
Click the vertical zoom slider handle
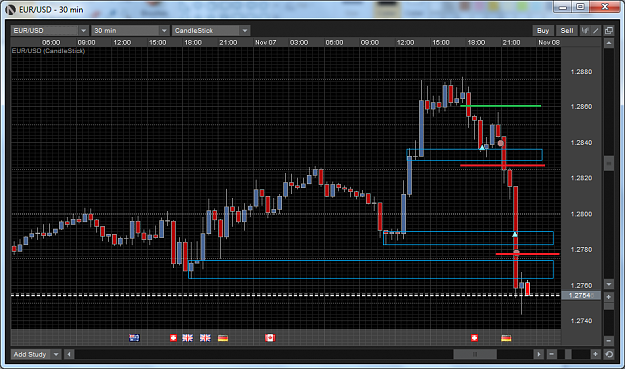pos(609,306)
